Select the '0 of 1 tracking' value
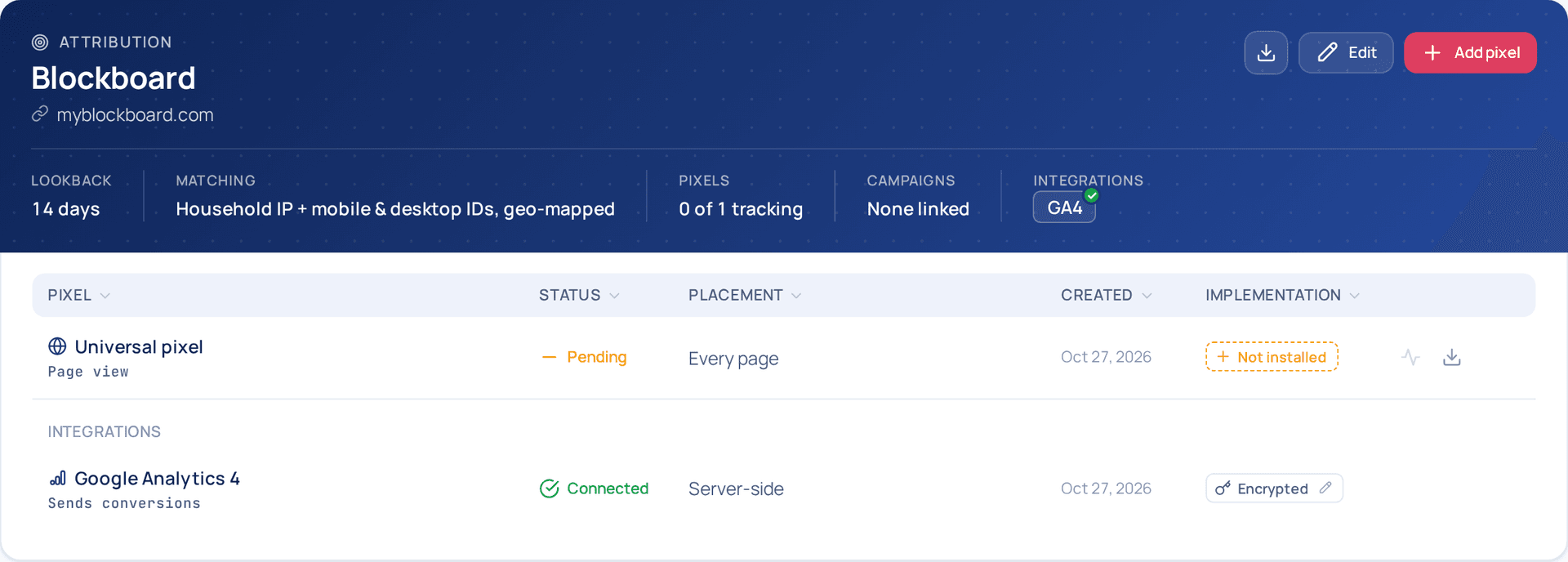This screenshot has width=1568, height=562. [741, 209]
